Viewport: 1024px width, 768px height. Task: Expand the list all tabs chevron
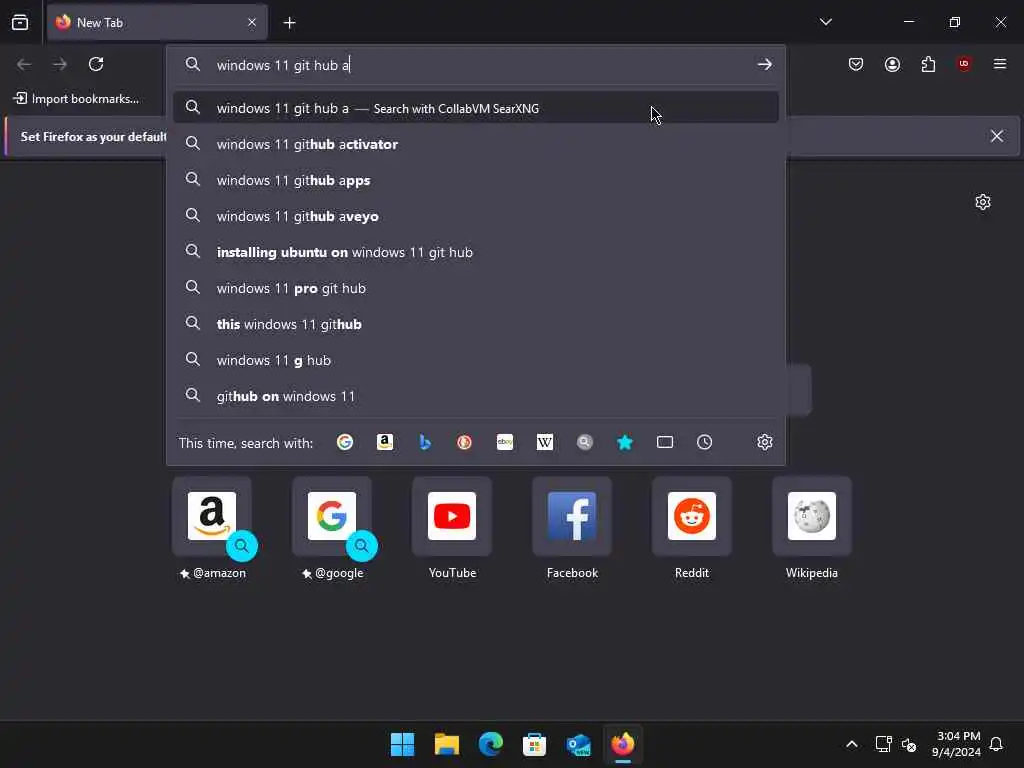coord(825,22)
